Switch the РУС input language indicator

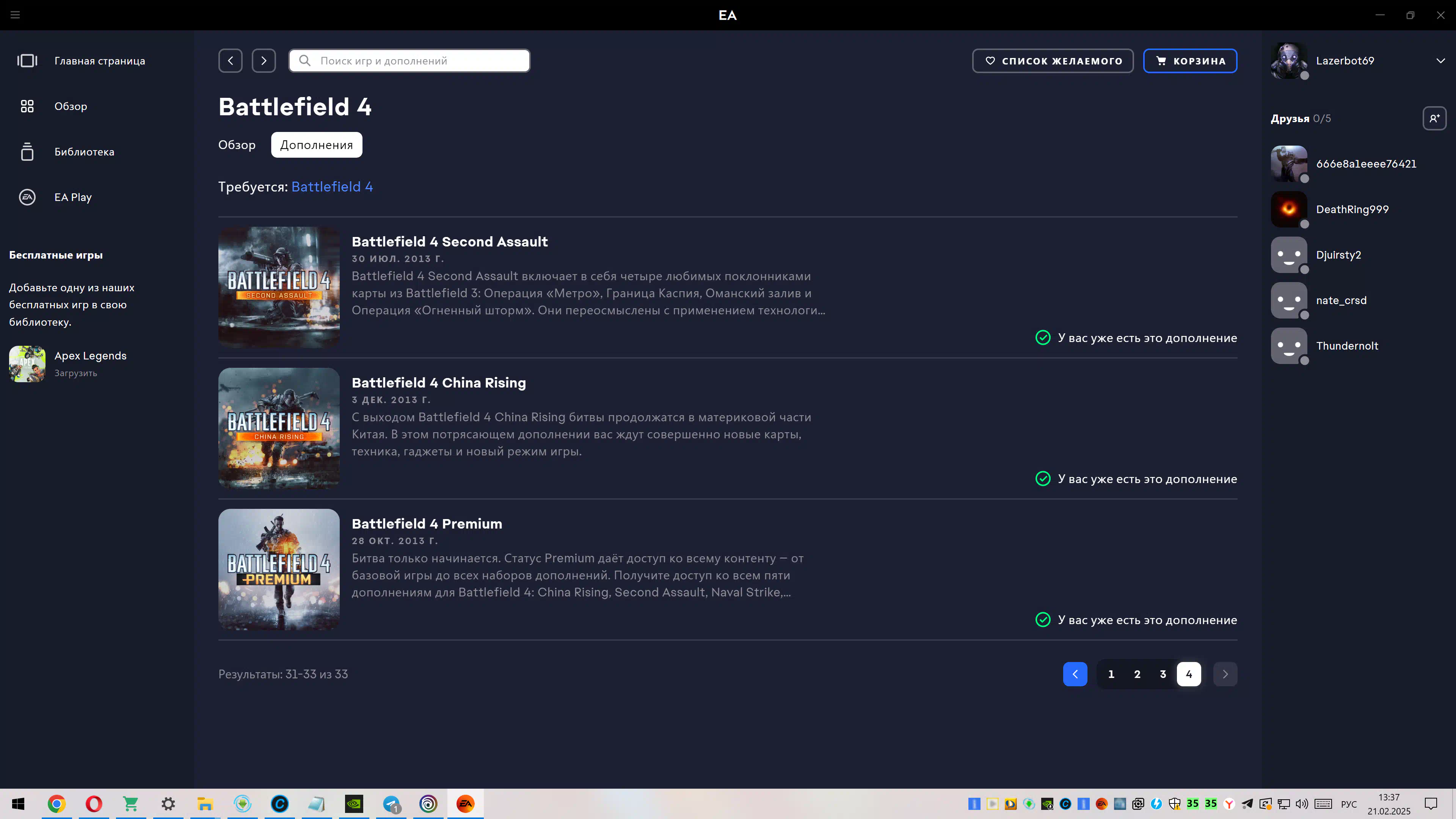click(1349, 804)
